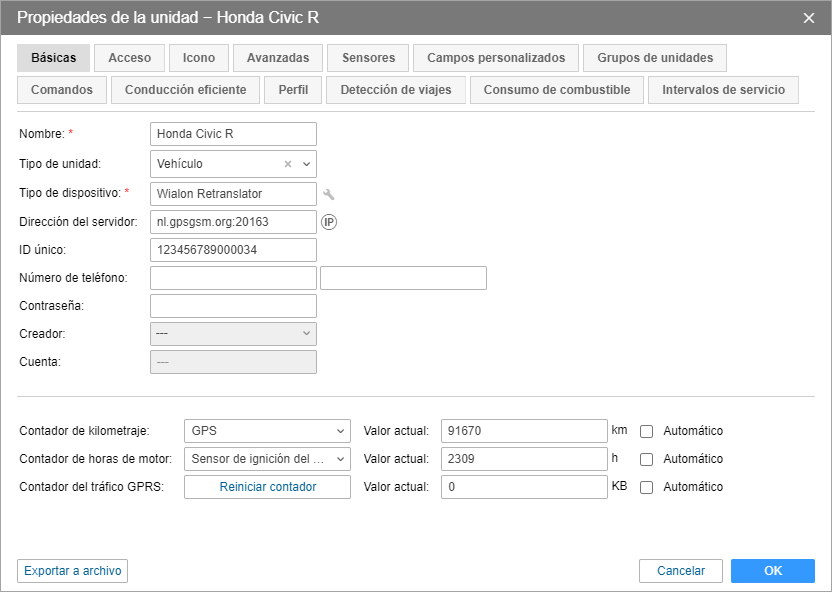Click the wrench icon beside device type
Screen dimensions: 832x592
click(x=328, y=193)
